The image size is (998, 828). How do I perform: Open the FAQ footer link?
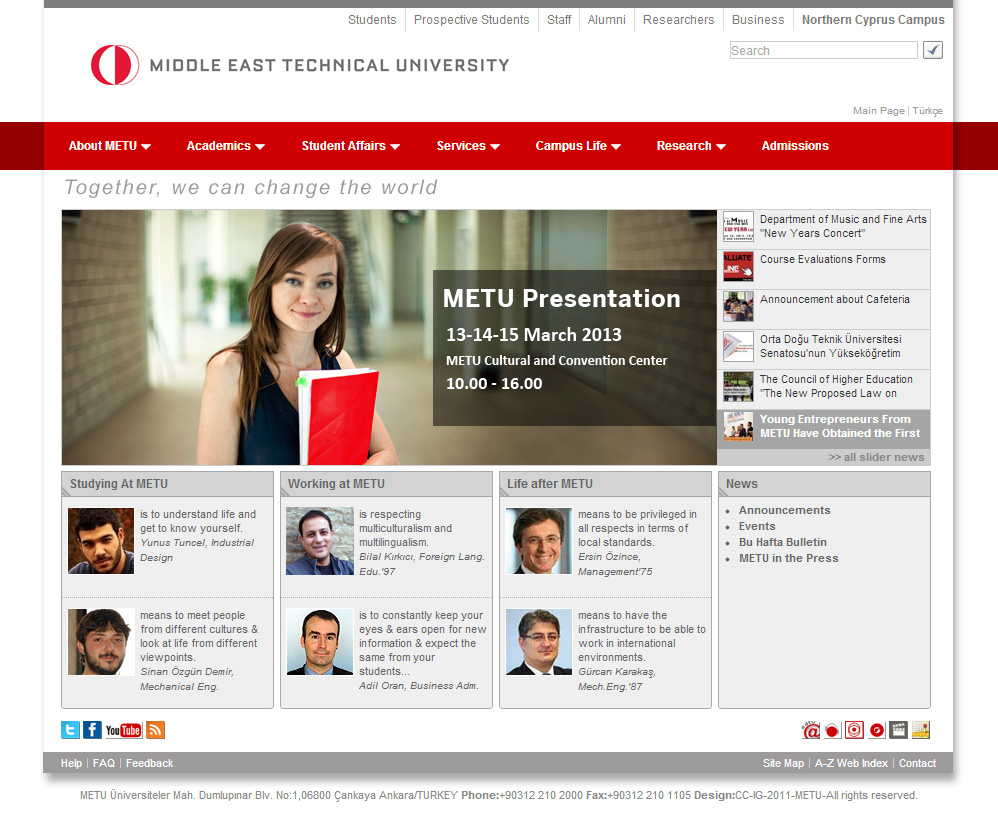coord(104,763)
